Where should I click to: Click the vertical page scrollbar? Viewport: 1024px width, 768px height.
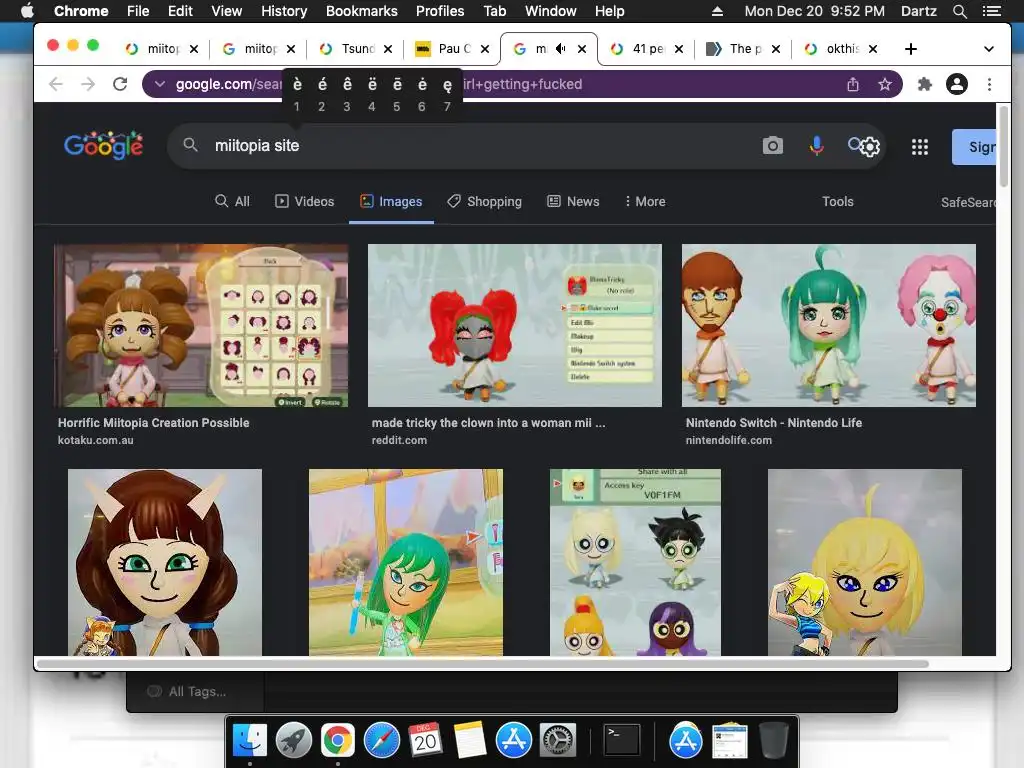1004,146
